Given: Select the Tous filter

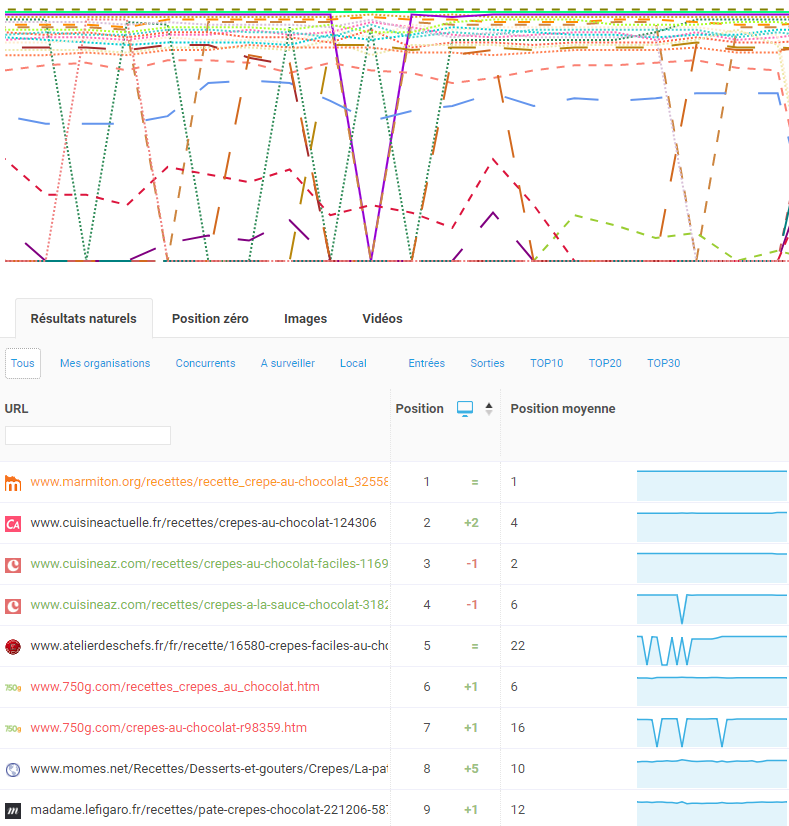Looking at the screenshot, I should click(x=23, y=363).
